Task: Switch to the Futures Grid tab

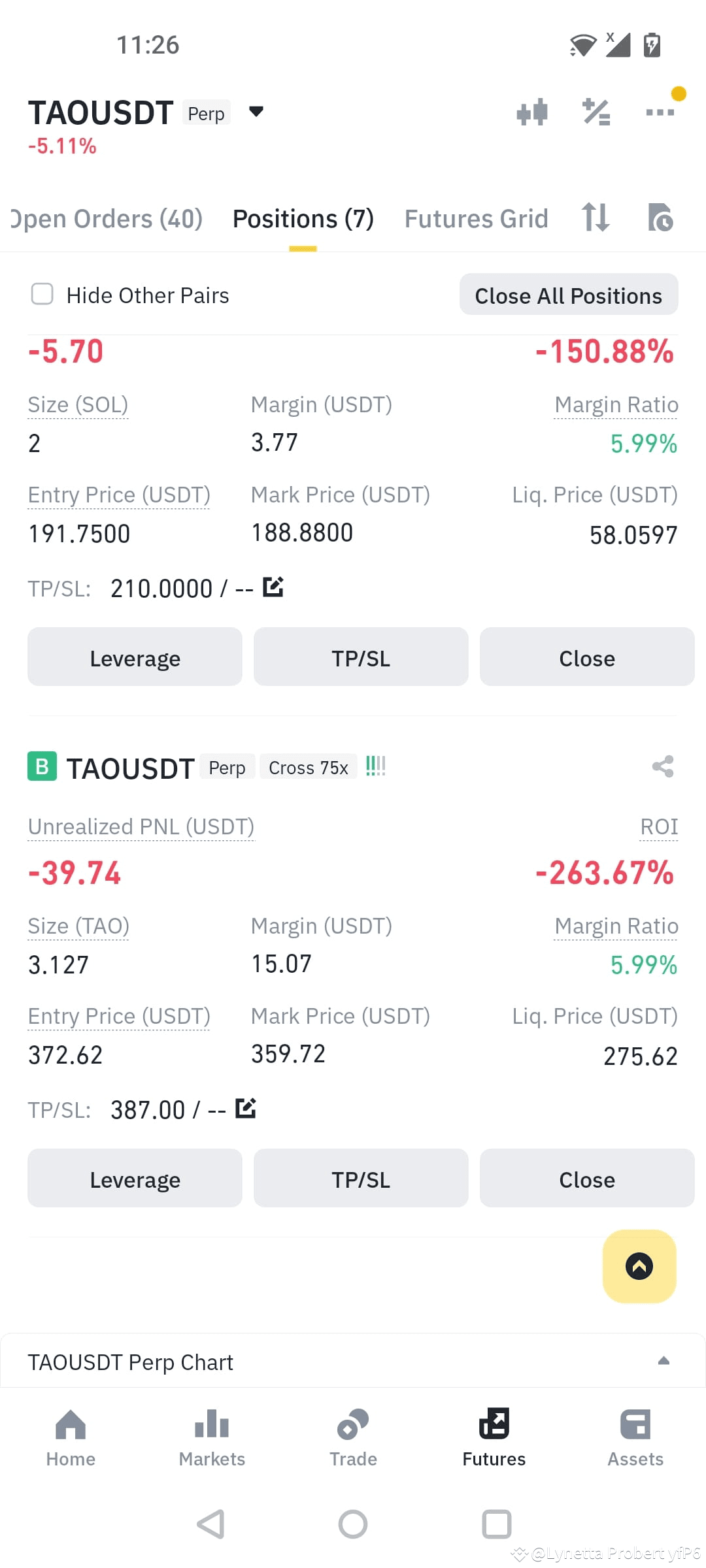Action: pyautogui.click(x=476, y=218)
